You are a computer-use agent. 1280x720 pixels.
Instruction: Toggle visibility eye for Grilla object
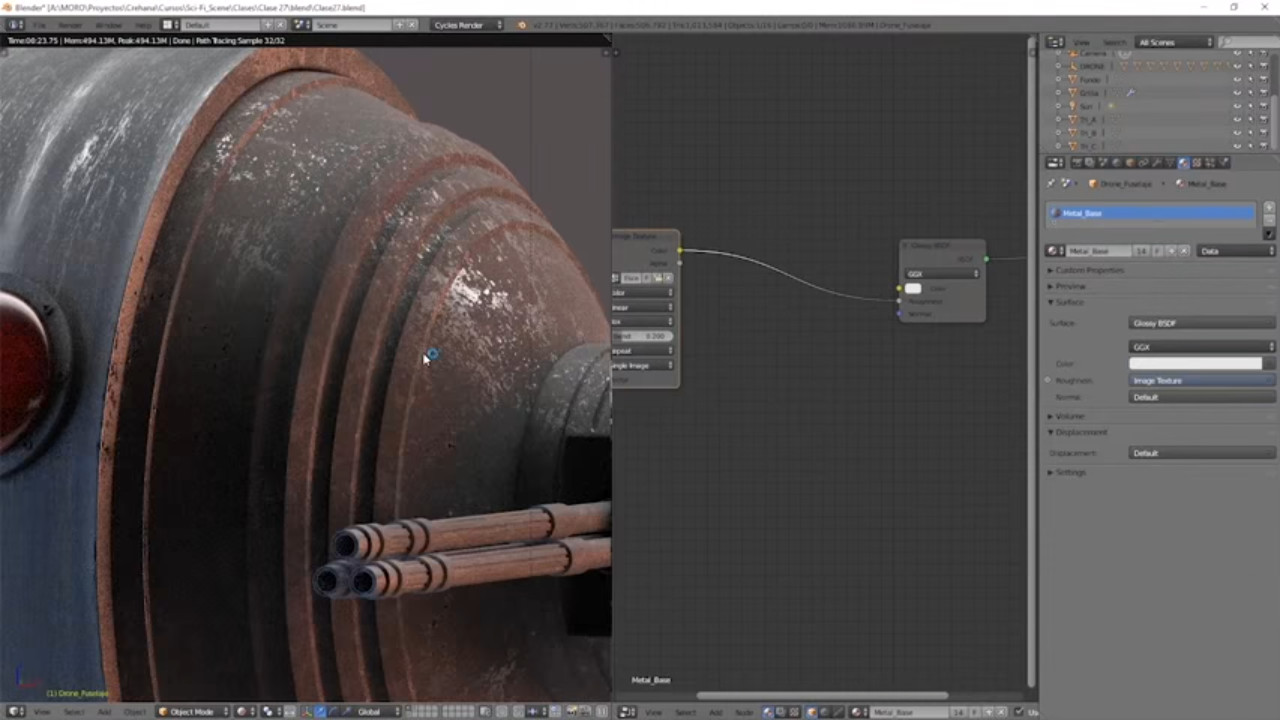(1237, 93)
